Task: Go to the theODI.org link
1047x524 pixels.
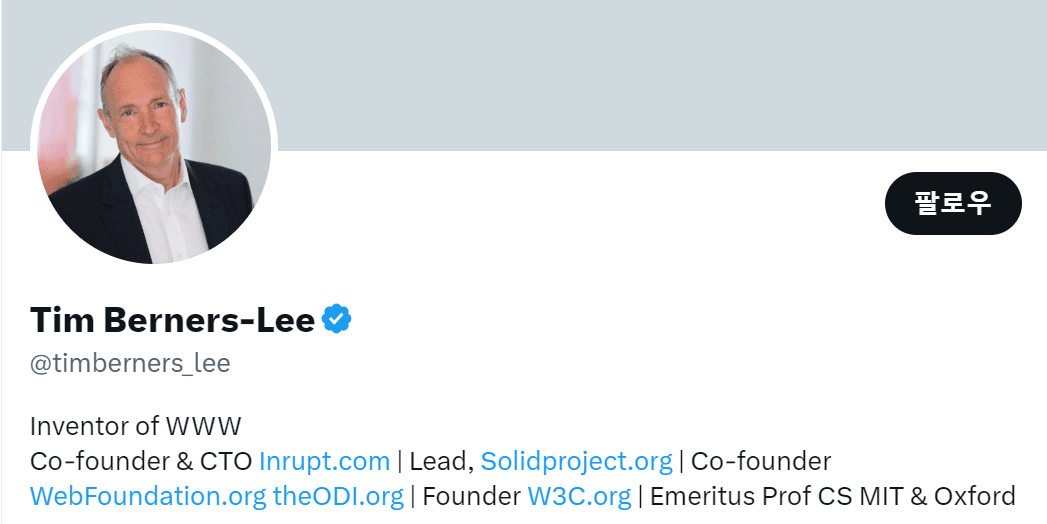Action: 338,496
